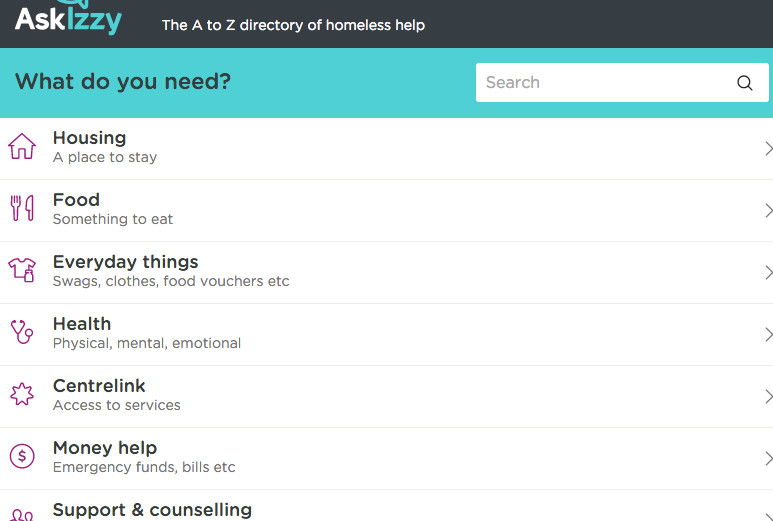The height and width of the screenshot is (521, 773).
Task: Click the Ask Izzy logo
Action: click(69, 18)
